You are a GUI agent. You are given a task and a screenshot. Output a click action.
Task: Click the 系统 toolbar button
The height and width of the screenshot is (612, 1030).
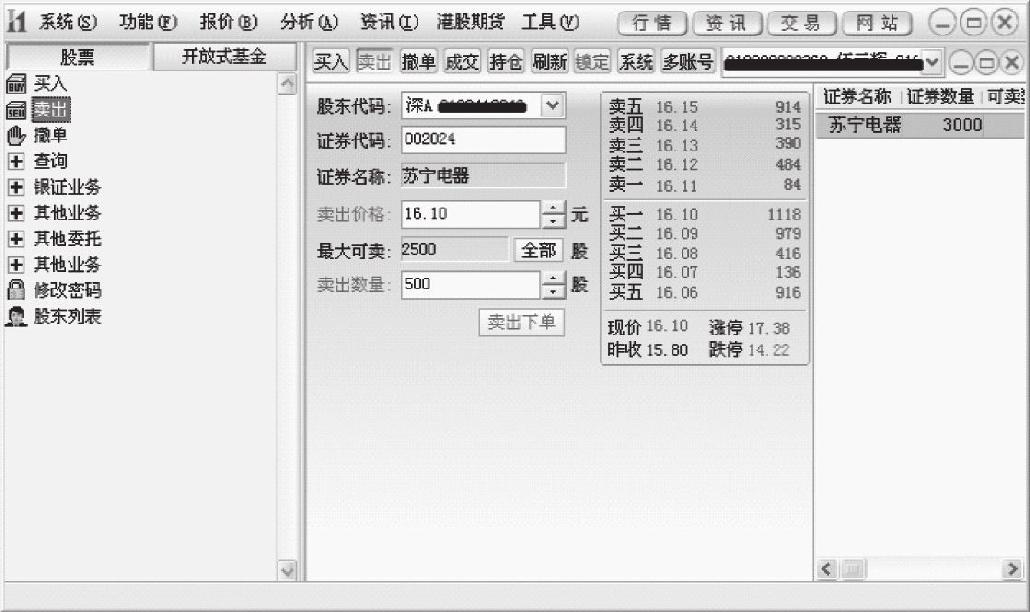[636, 62]
